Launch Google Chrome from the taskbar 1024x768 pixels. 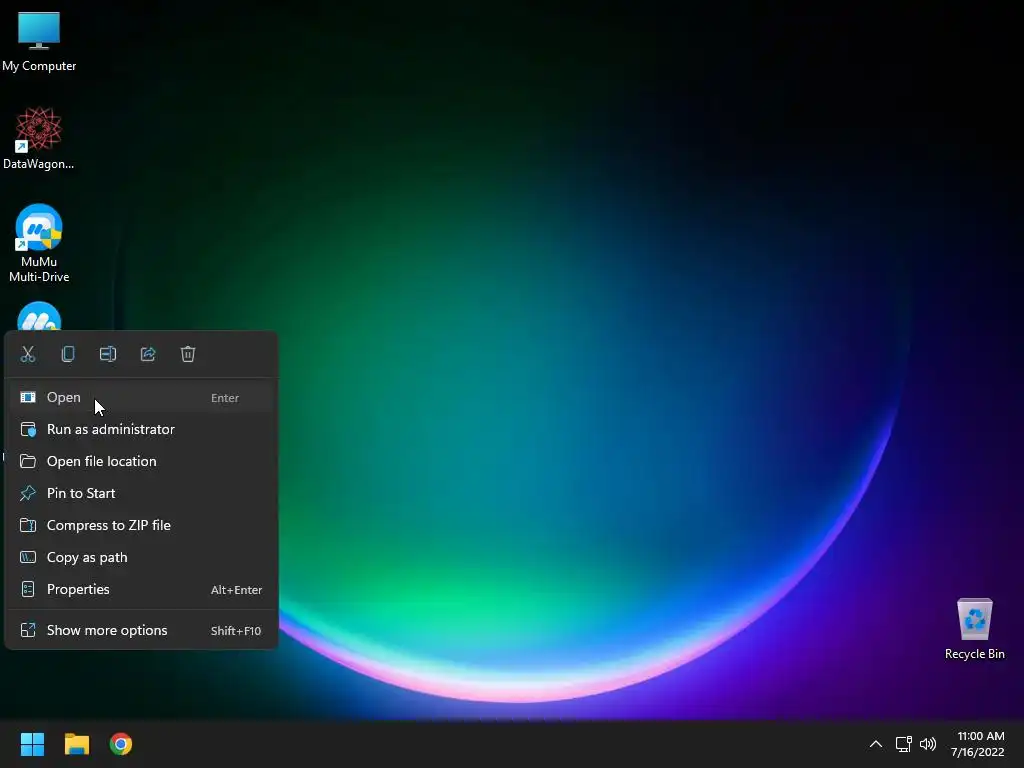tap(121, 744)
